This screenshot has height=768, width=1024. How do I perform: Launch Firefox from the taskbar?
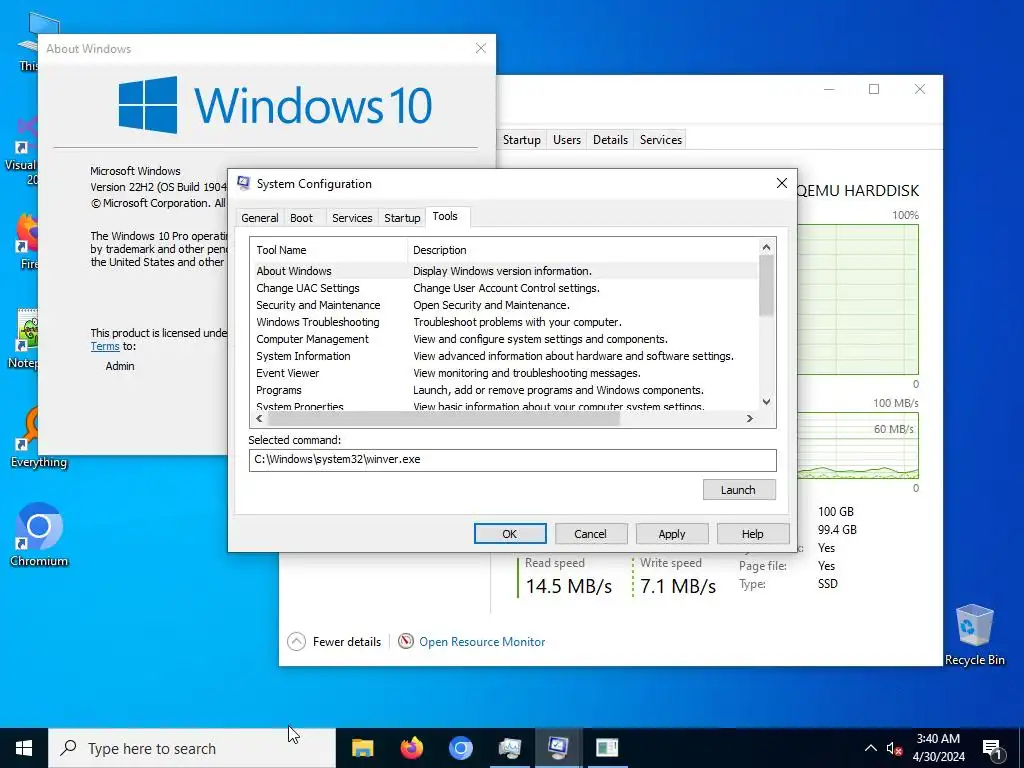coord(411,748)
